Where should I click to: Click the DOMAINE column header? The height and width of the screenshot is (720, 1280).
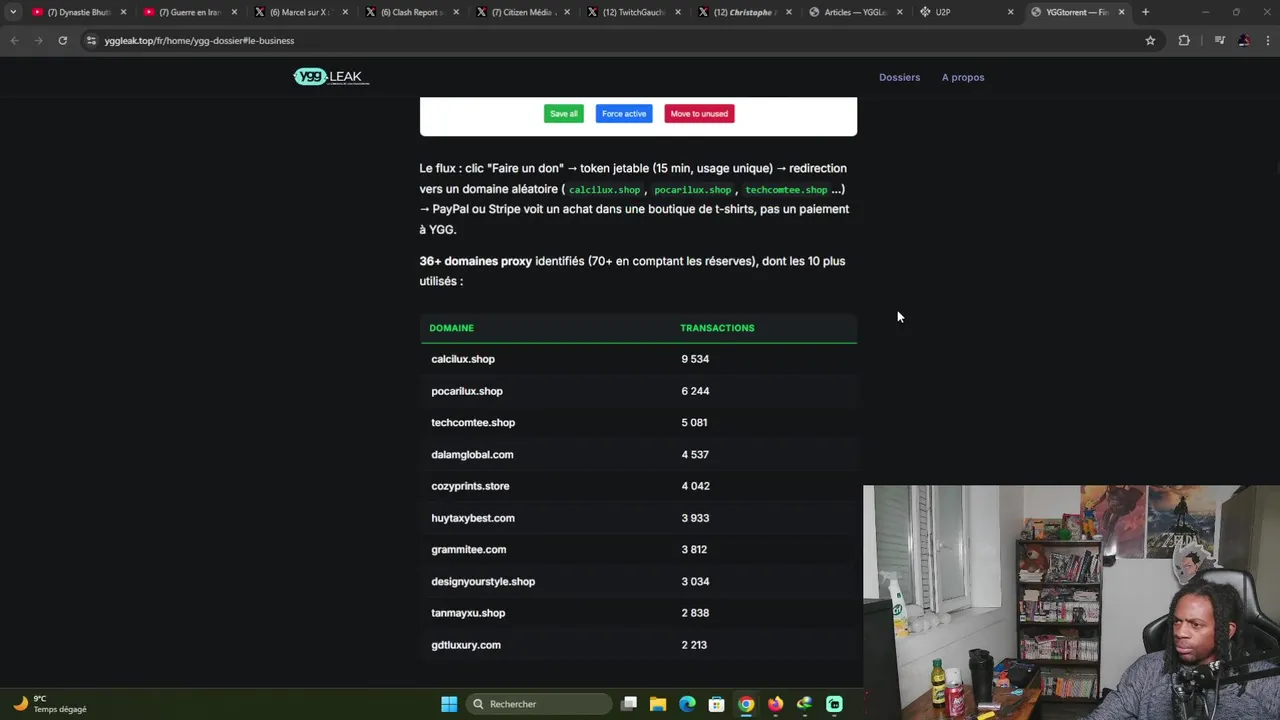click(451, 328)
